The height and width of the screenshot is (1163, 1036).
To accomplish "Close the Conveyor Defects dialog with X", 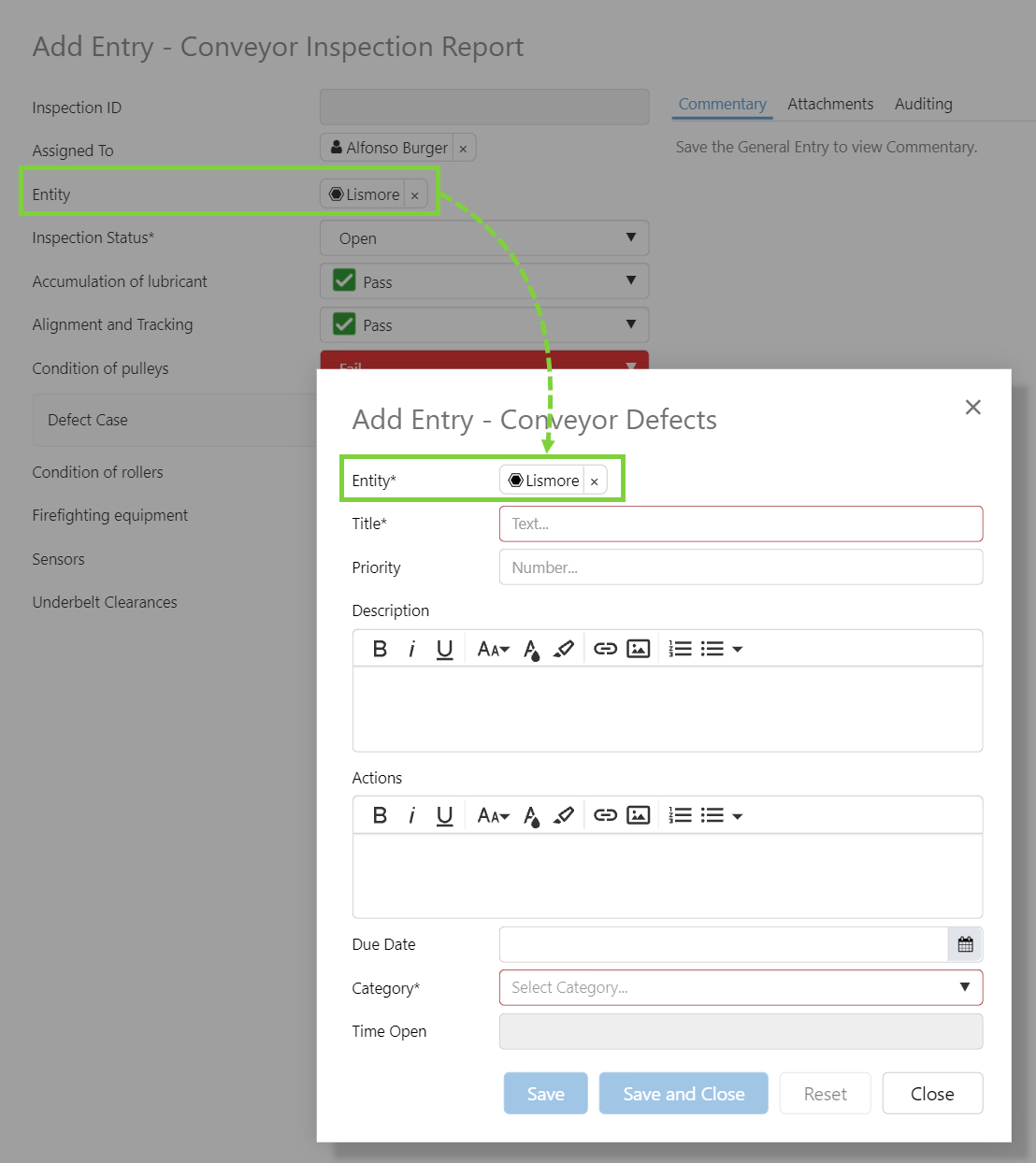I will tap(972, 407).
